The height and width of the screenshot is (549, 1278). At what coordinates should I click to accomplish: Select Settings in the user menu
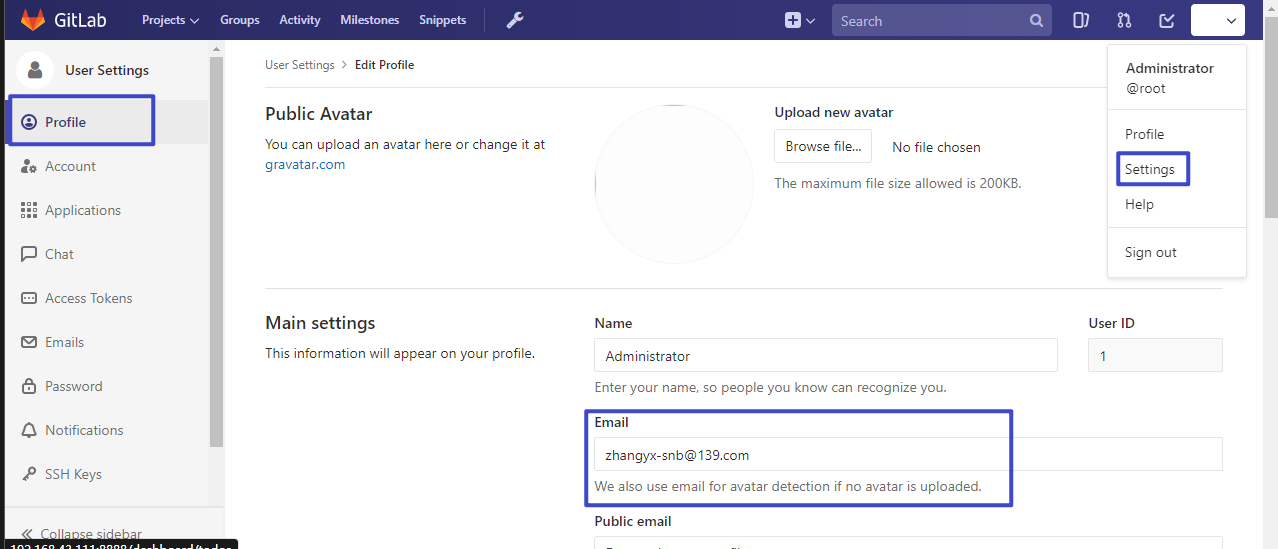[1150, 169]
